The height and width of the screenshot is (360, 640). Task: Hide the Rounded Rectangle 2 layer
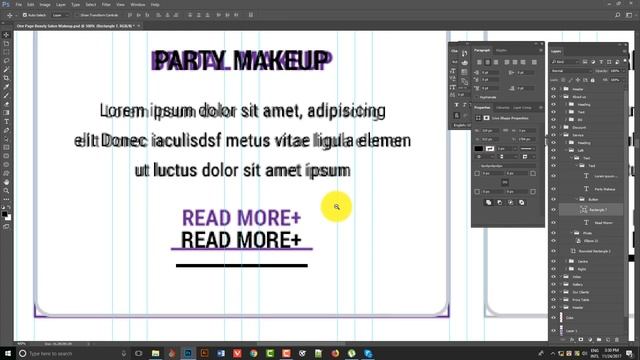click(553, 251)
